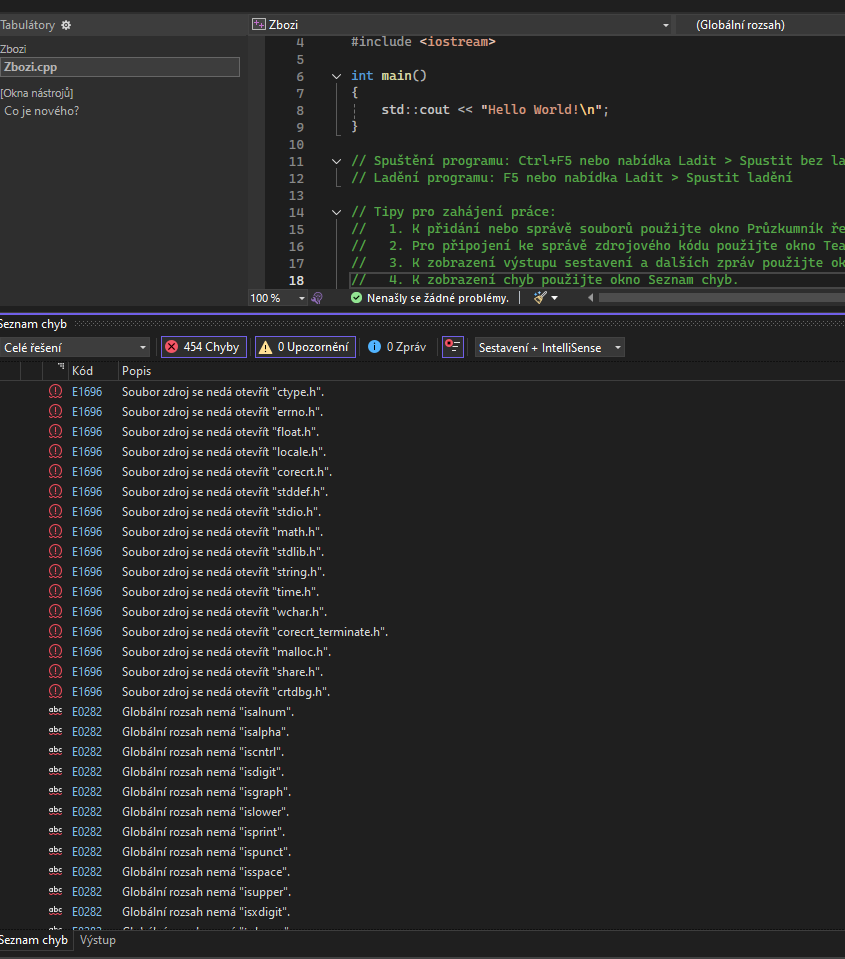Click the IntelliSense icon beside the zoom level
845x959 pixels.
pyautogui.click(x=317, y=298)
